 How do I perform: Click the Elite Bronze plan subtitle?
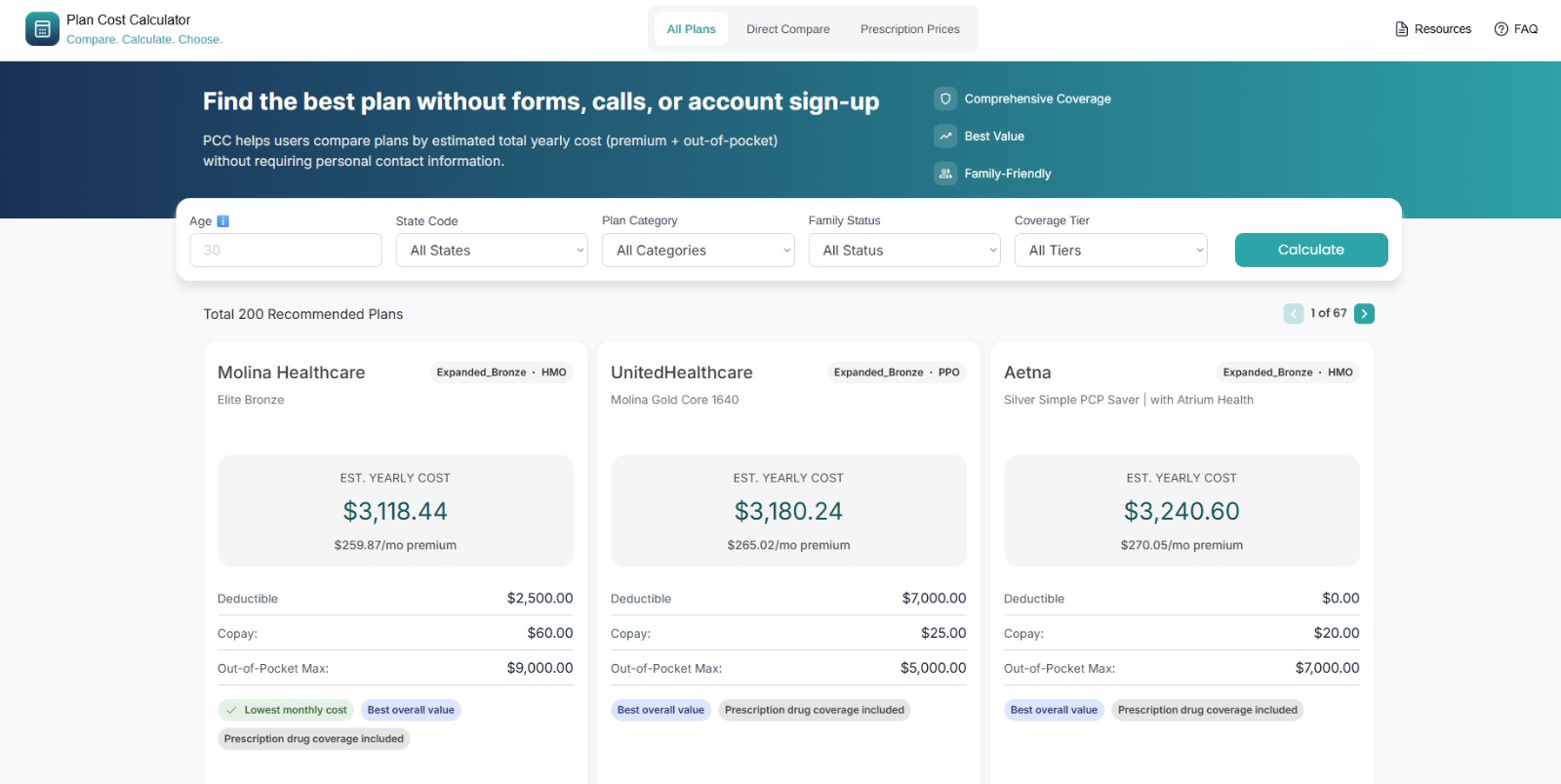(x=251, y=400)
